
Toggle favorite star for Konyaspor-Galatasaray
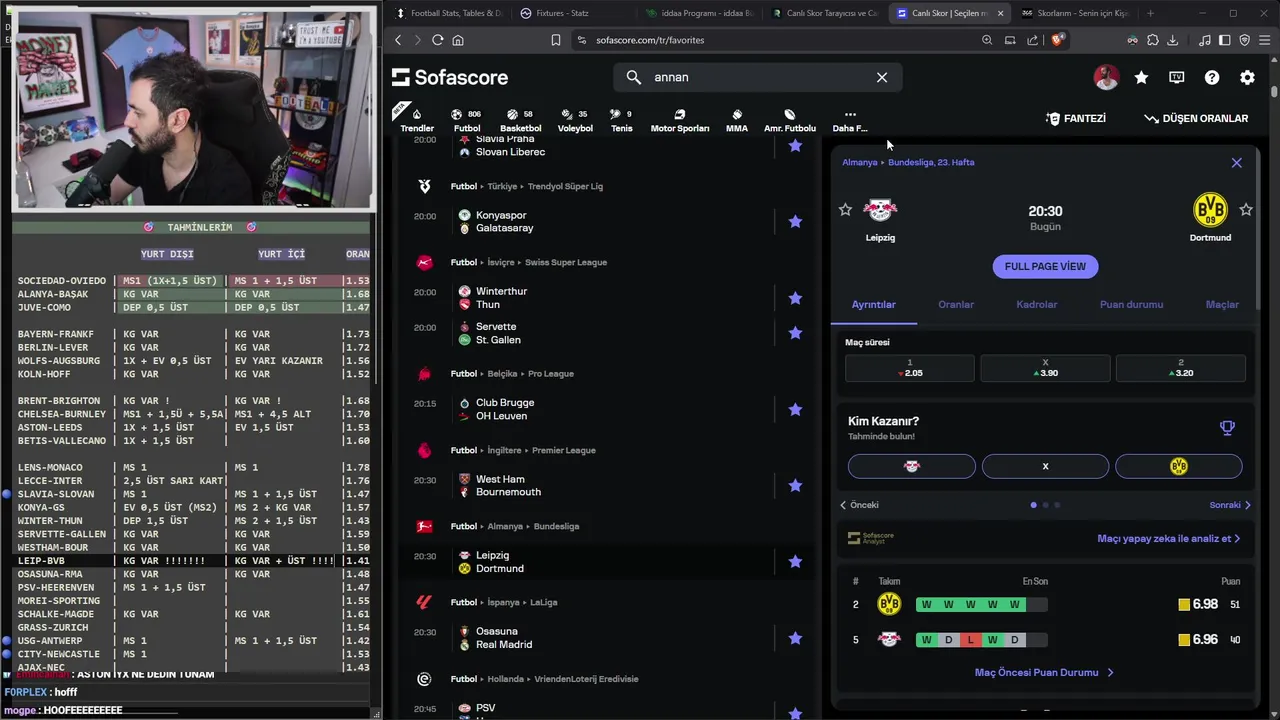[x=795, y=222]
